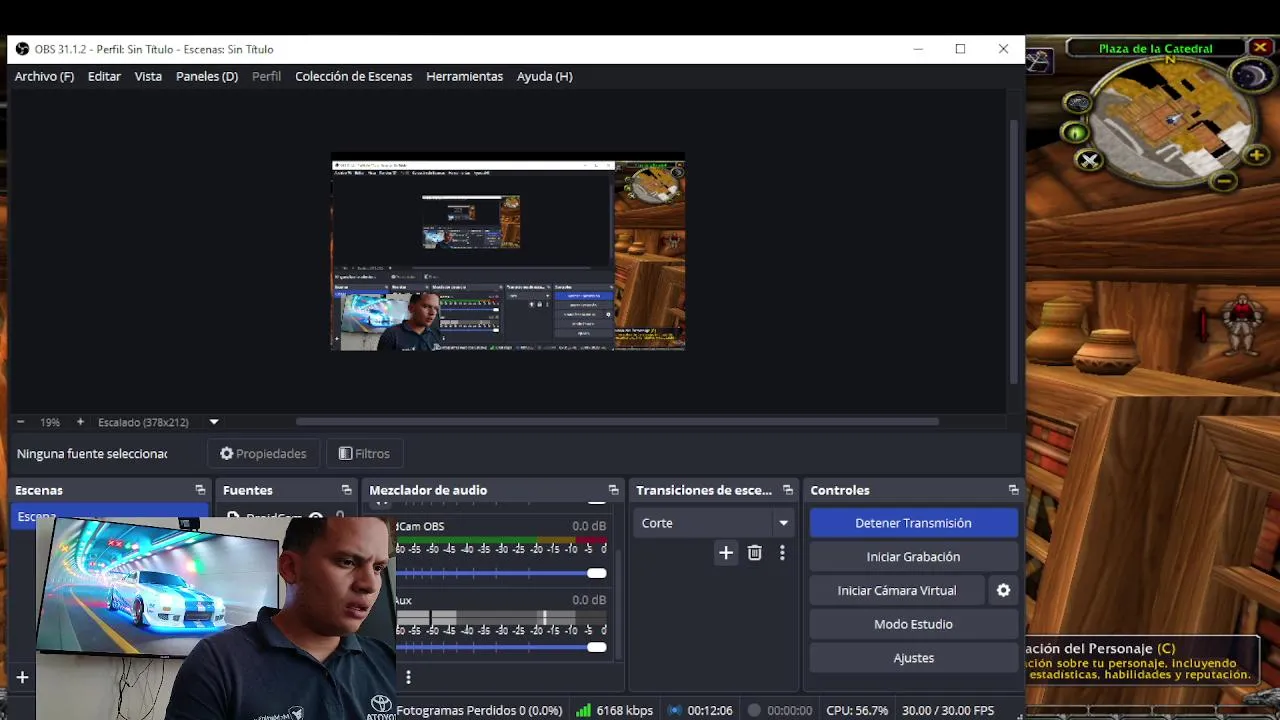Viewport: 1280px width, 720px height.
Task: Click the Plaza de la Catedral zone name
Action: point(1155,48)
